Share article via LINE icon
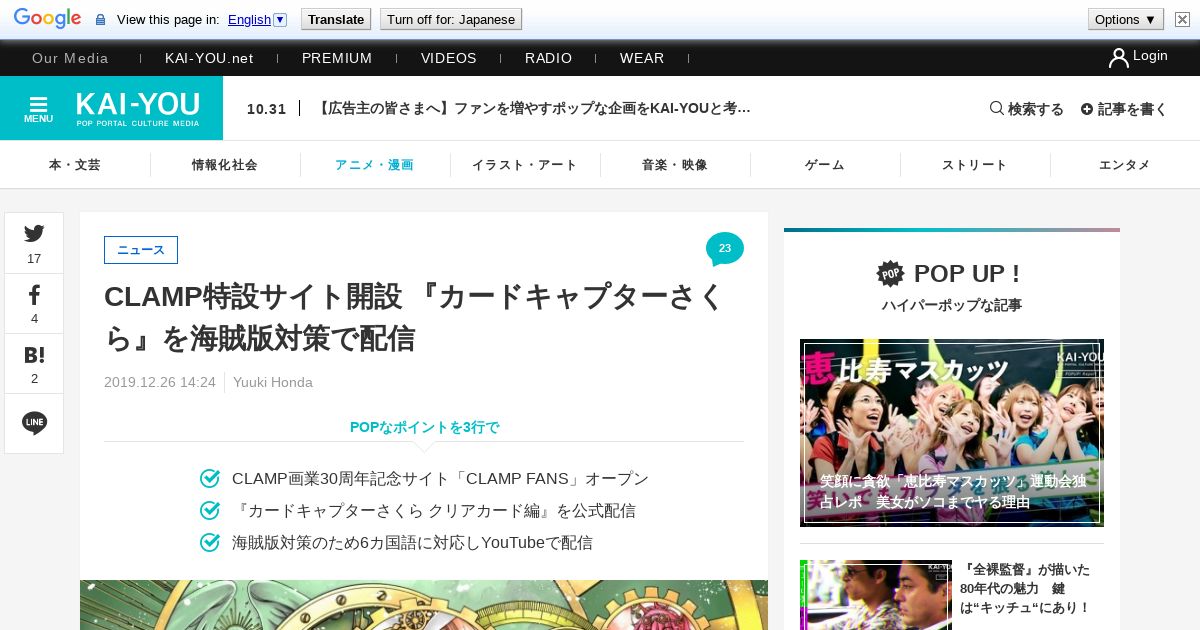Image resolution: width=1200 pixels, height=630 pixels. point(34,423)
